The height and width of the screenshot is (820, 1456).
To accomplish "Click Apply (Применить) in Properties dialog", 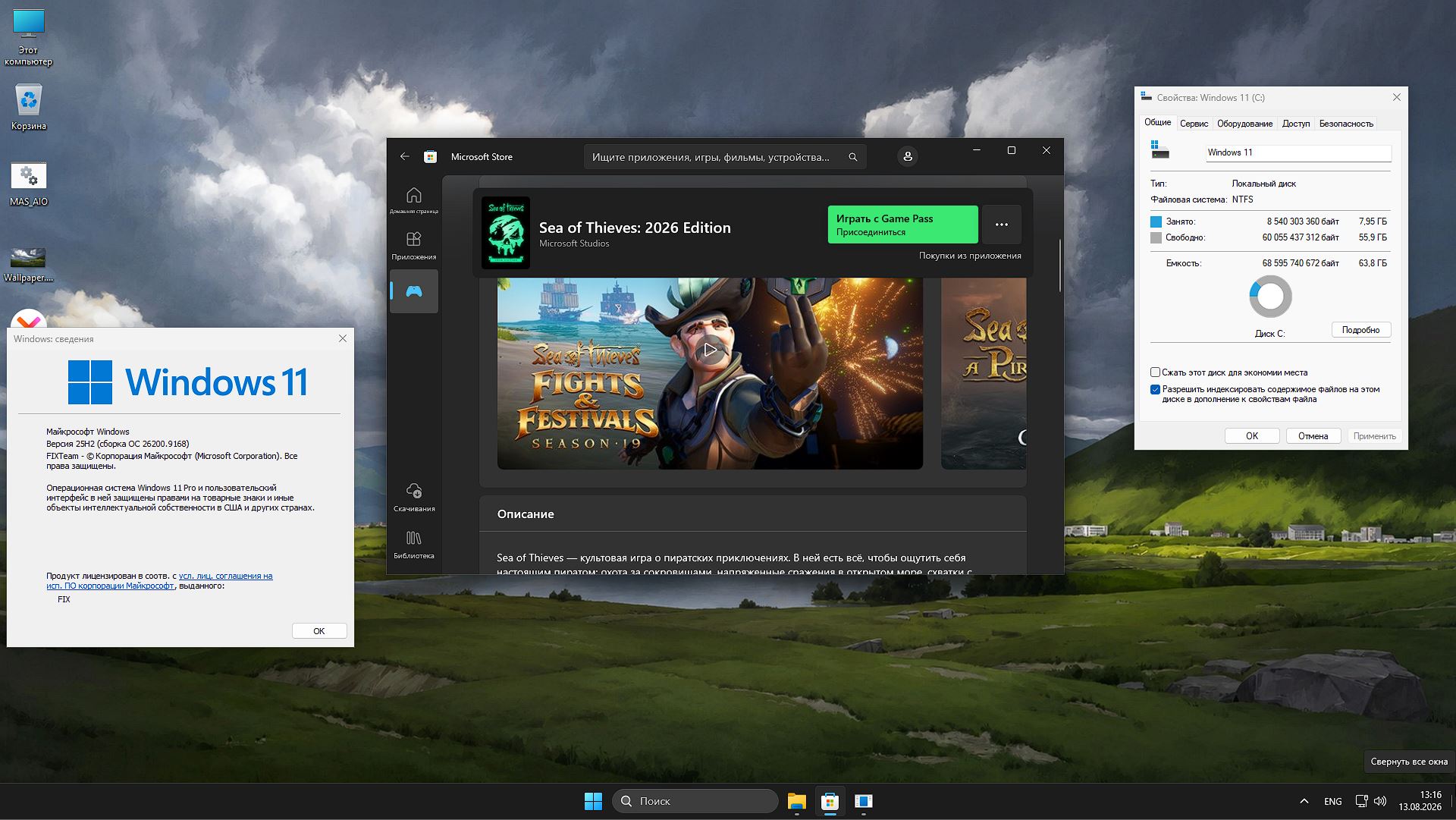I will pos(1374,436).
